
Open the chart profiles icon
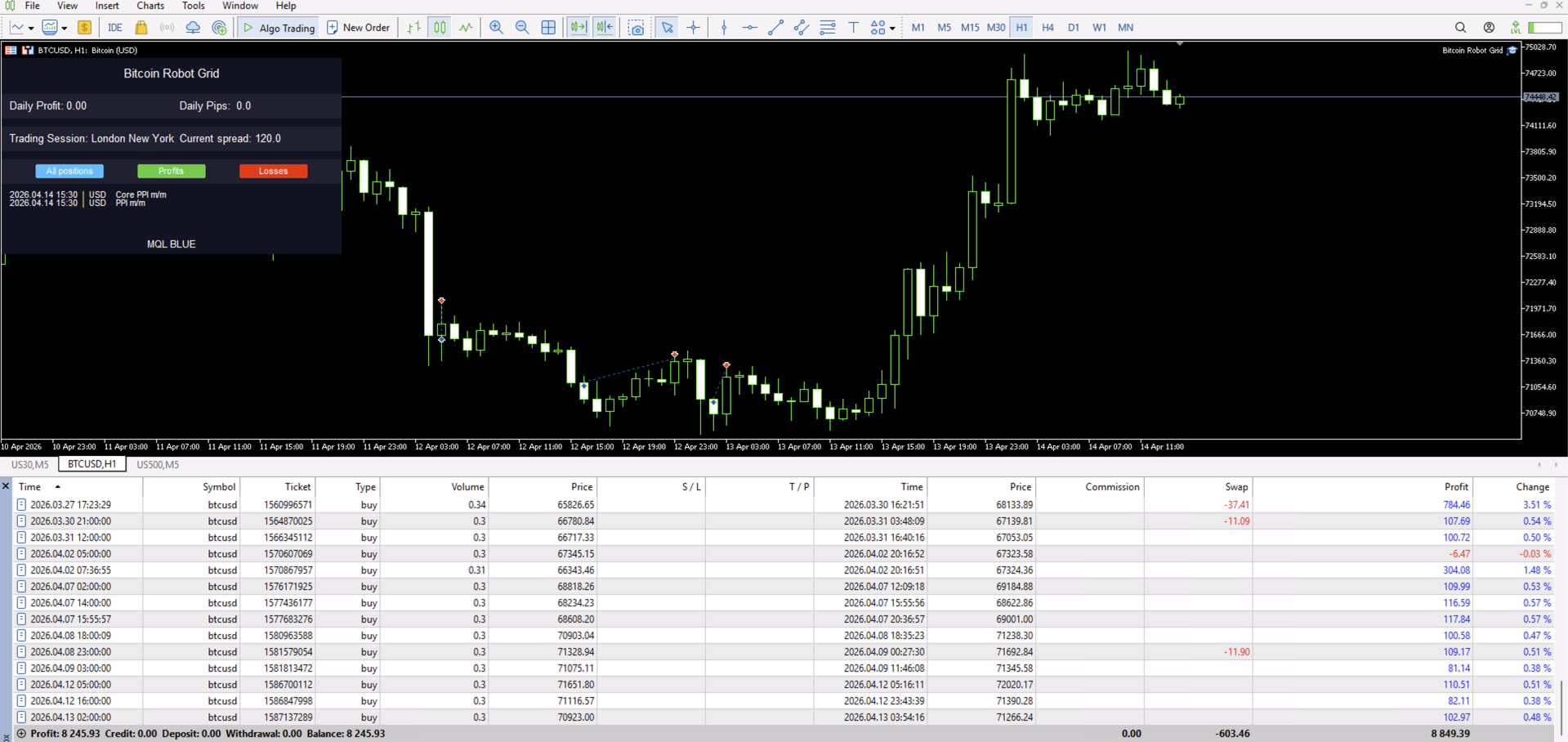[50, 27]
